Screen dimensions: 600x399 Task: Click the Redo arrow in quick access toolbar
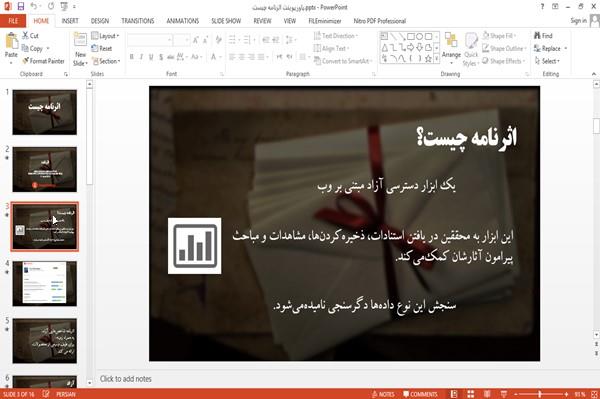pyautogui.click(x=51, y=7)
